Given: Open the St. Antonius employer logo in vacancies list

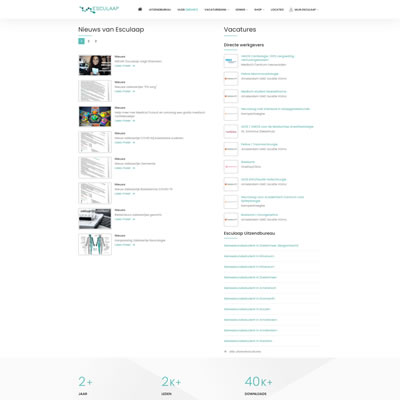Looking at the screenshot, I should pos(231,131).
